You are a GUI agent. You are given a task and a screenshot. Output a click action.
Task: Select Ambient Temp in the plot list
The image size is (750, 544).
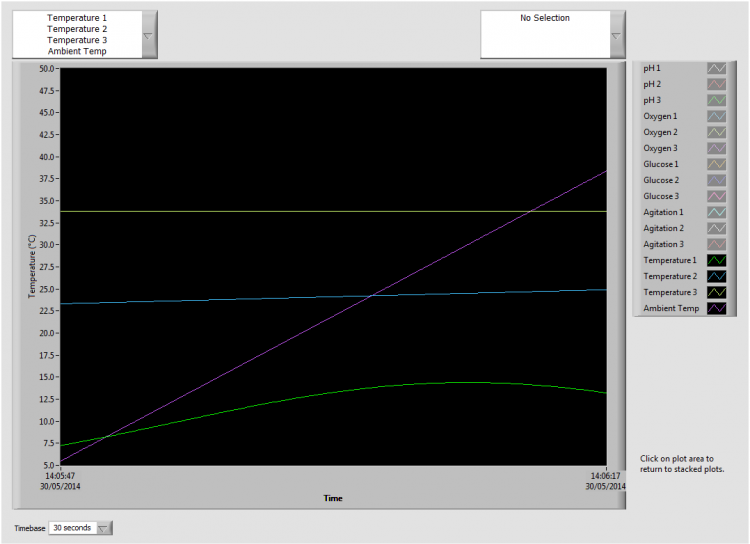click(77, 51)
